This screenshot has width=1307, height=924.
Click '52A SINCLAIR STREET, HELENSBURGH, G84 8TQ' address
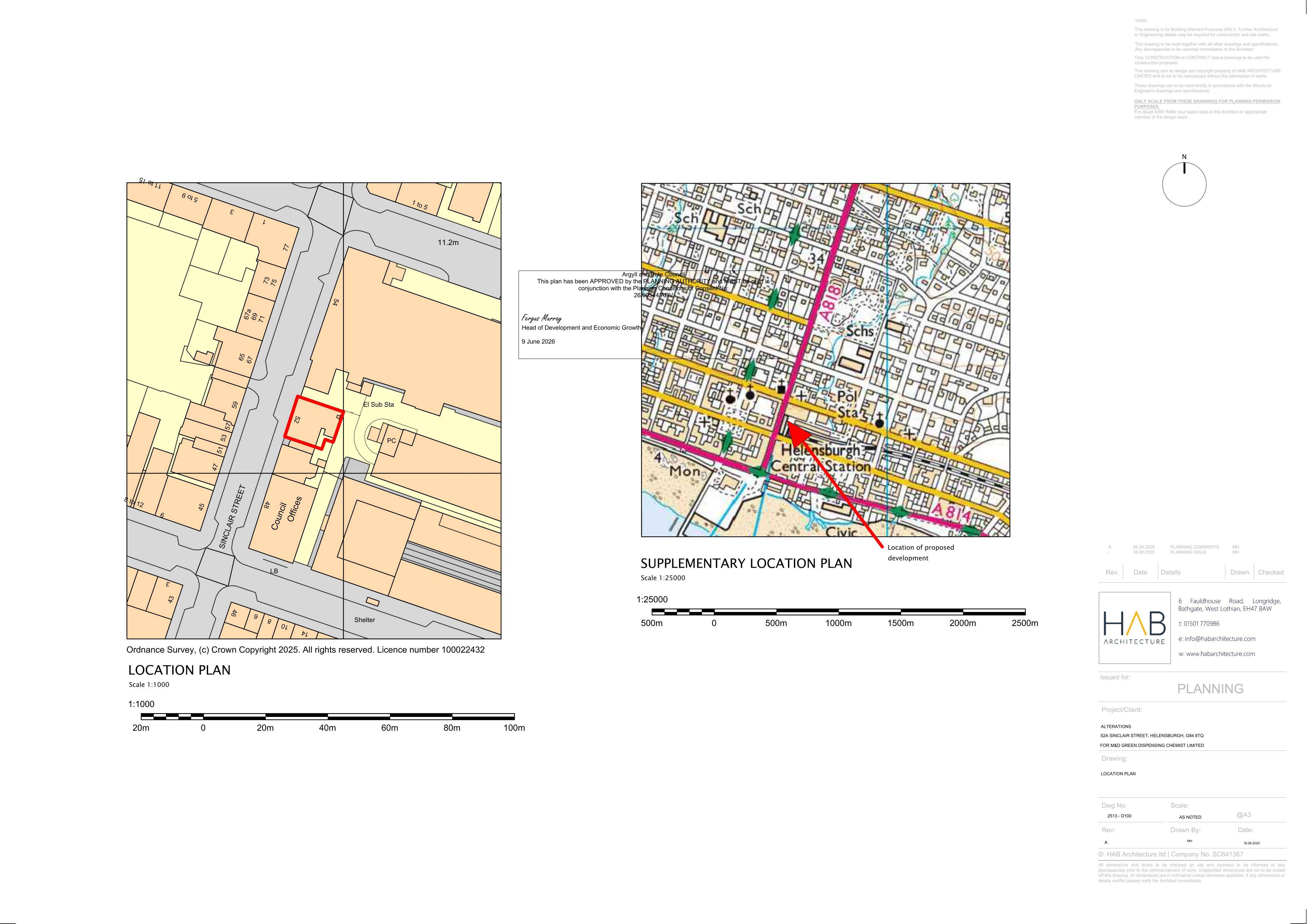tap(1152, 735)
